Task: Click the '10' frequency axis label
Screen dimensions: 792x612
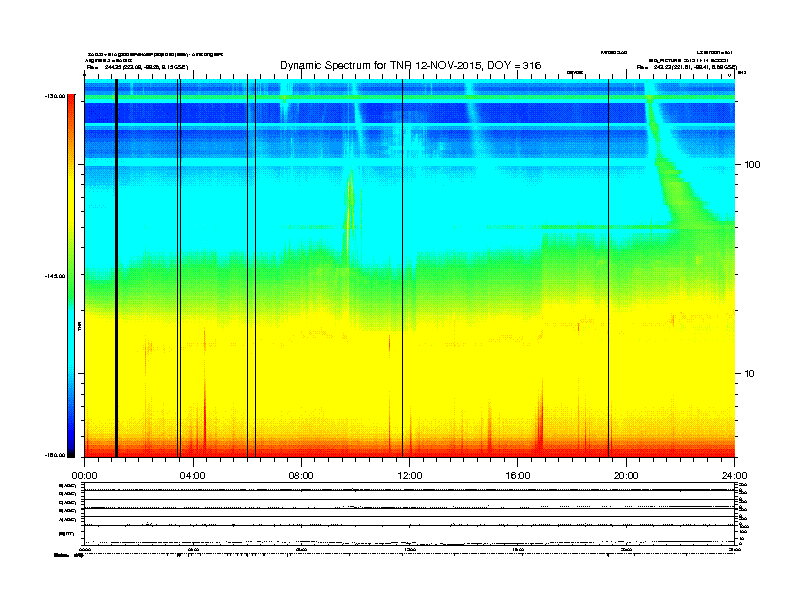Action: pos(750,374)
